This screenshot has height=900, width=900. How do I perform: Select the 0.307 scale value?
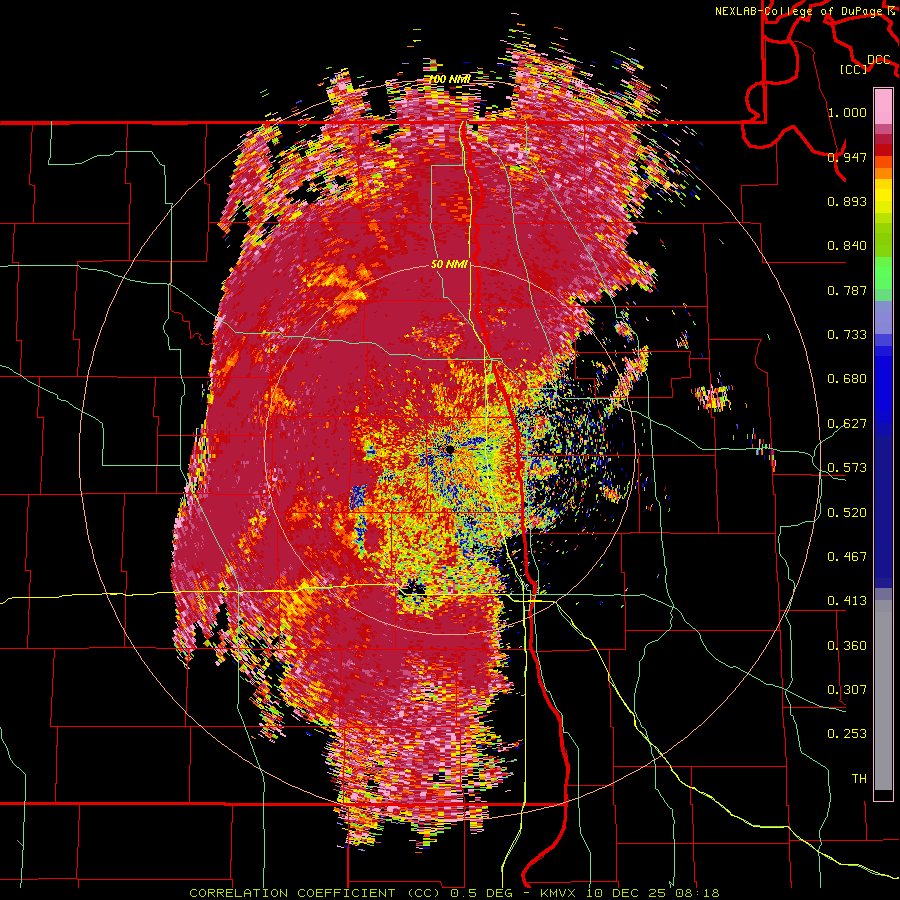pos(847,690)
